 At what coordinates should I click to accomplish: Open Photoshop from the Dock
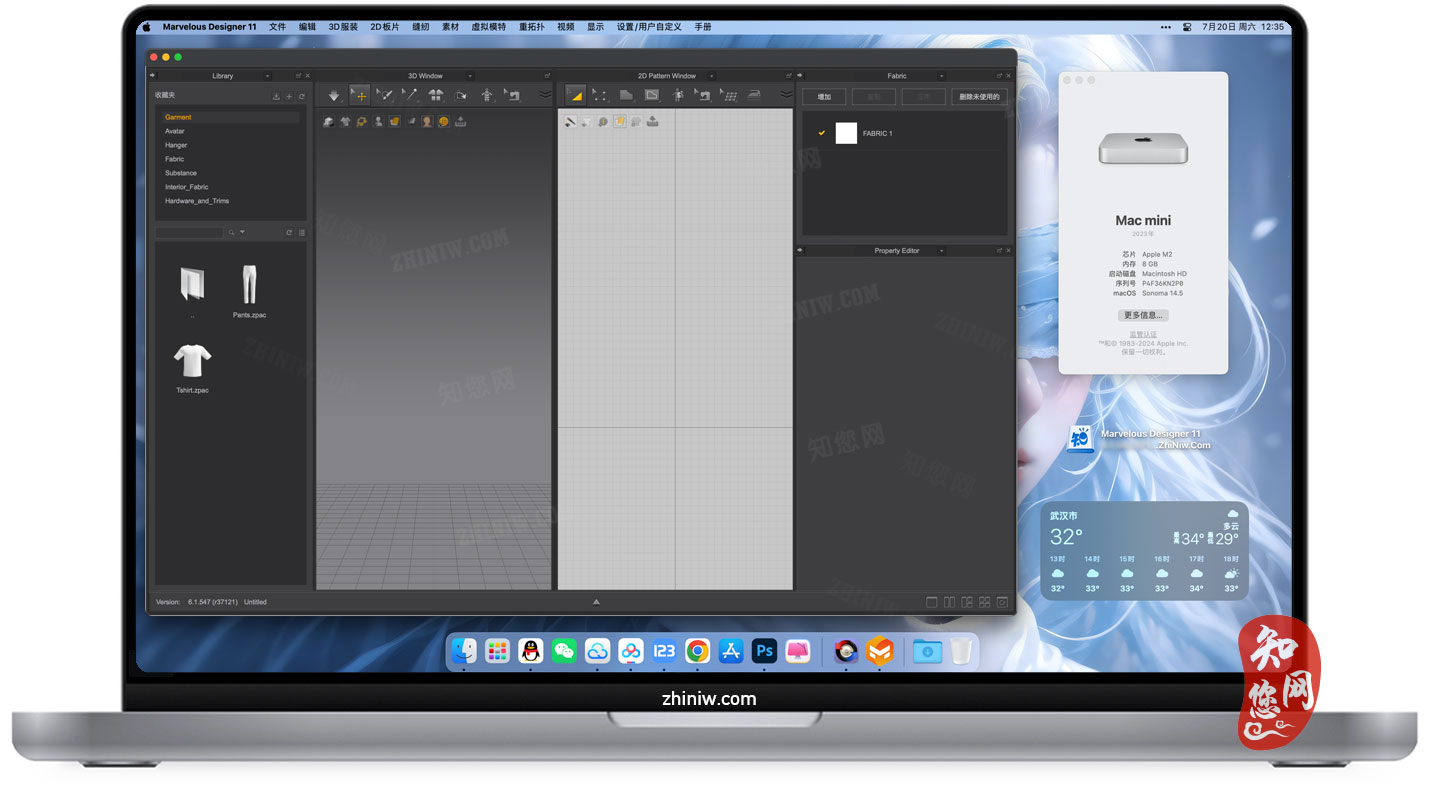click(765, 651)
